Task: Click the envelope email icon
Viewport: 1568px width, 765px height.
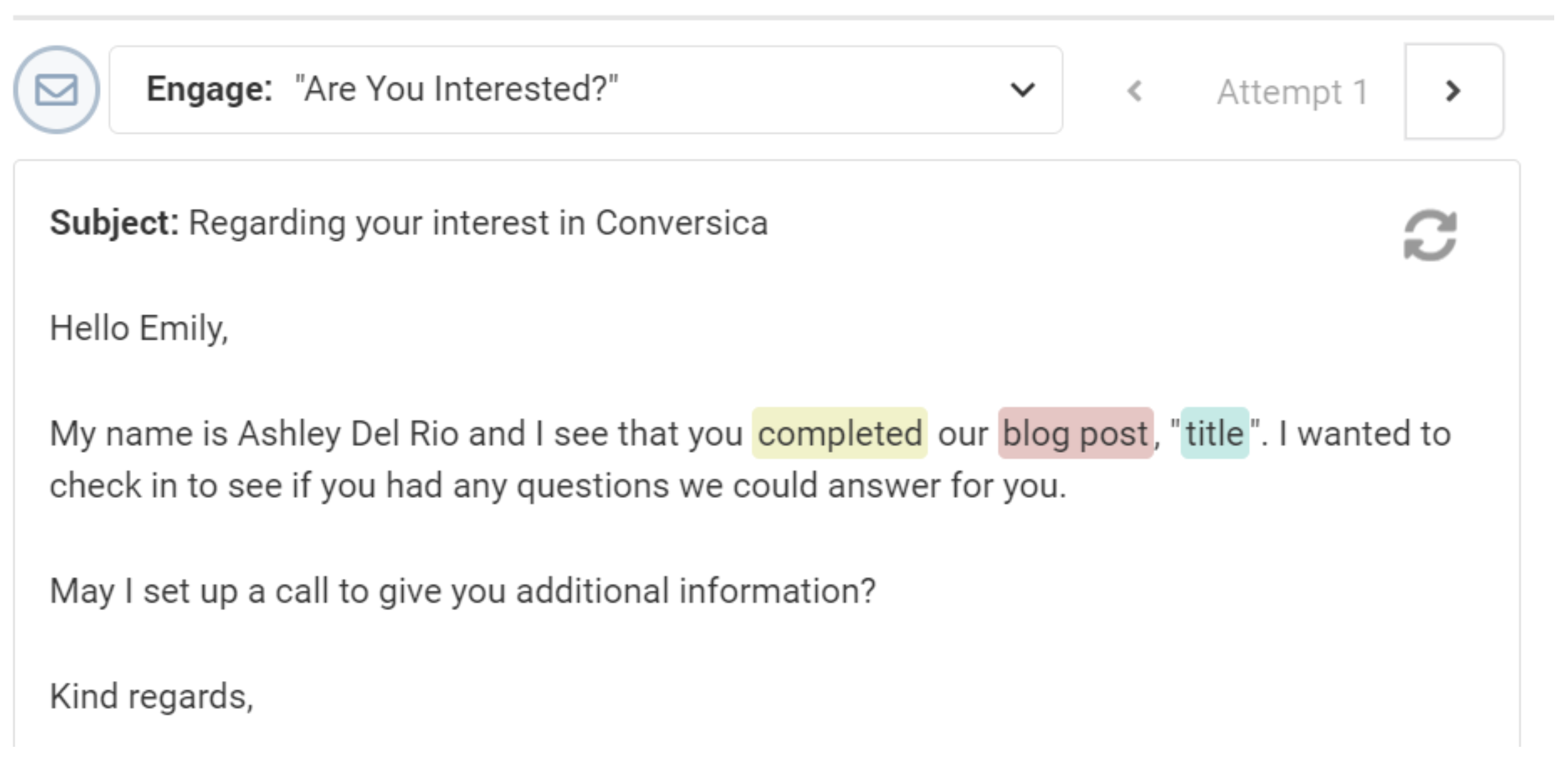Action: click(56, 90)
